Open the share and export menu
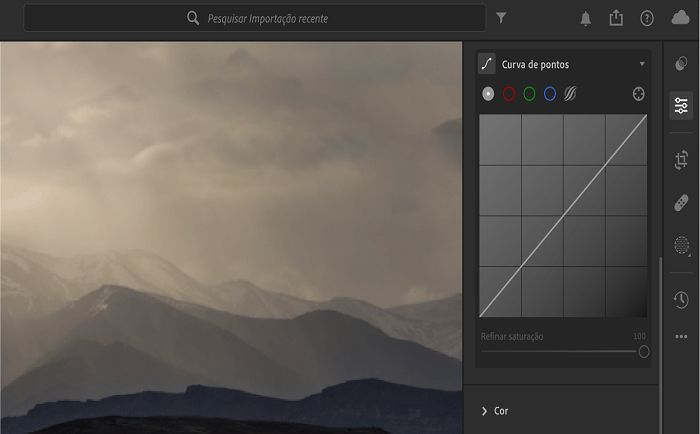 616,18
